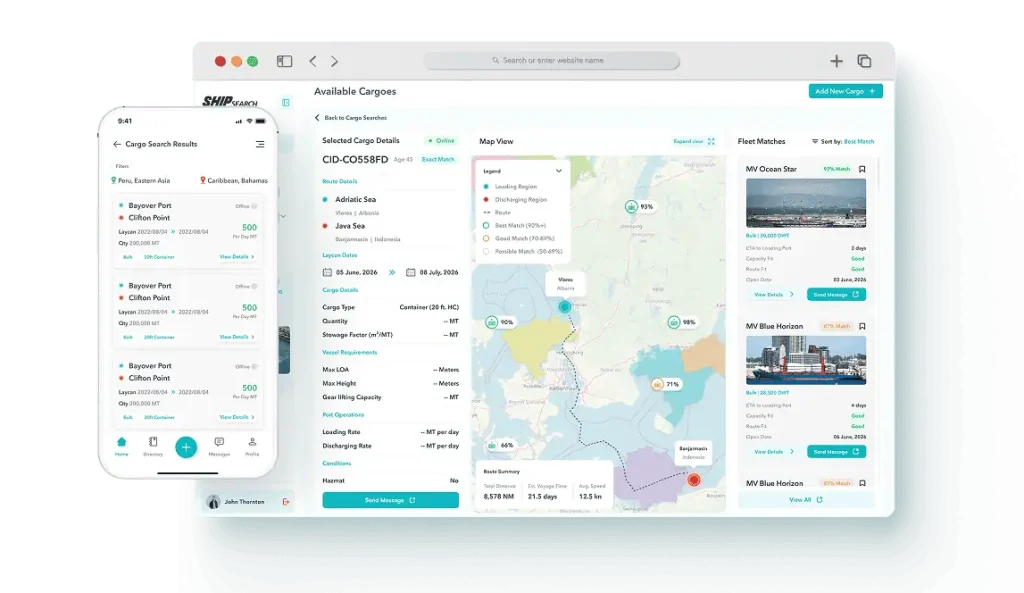The height and width of the screenshot is (593, 1024).
Task: Send Message to MV Ocean Star
Action: 836,295
